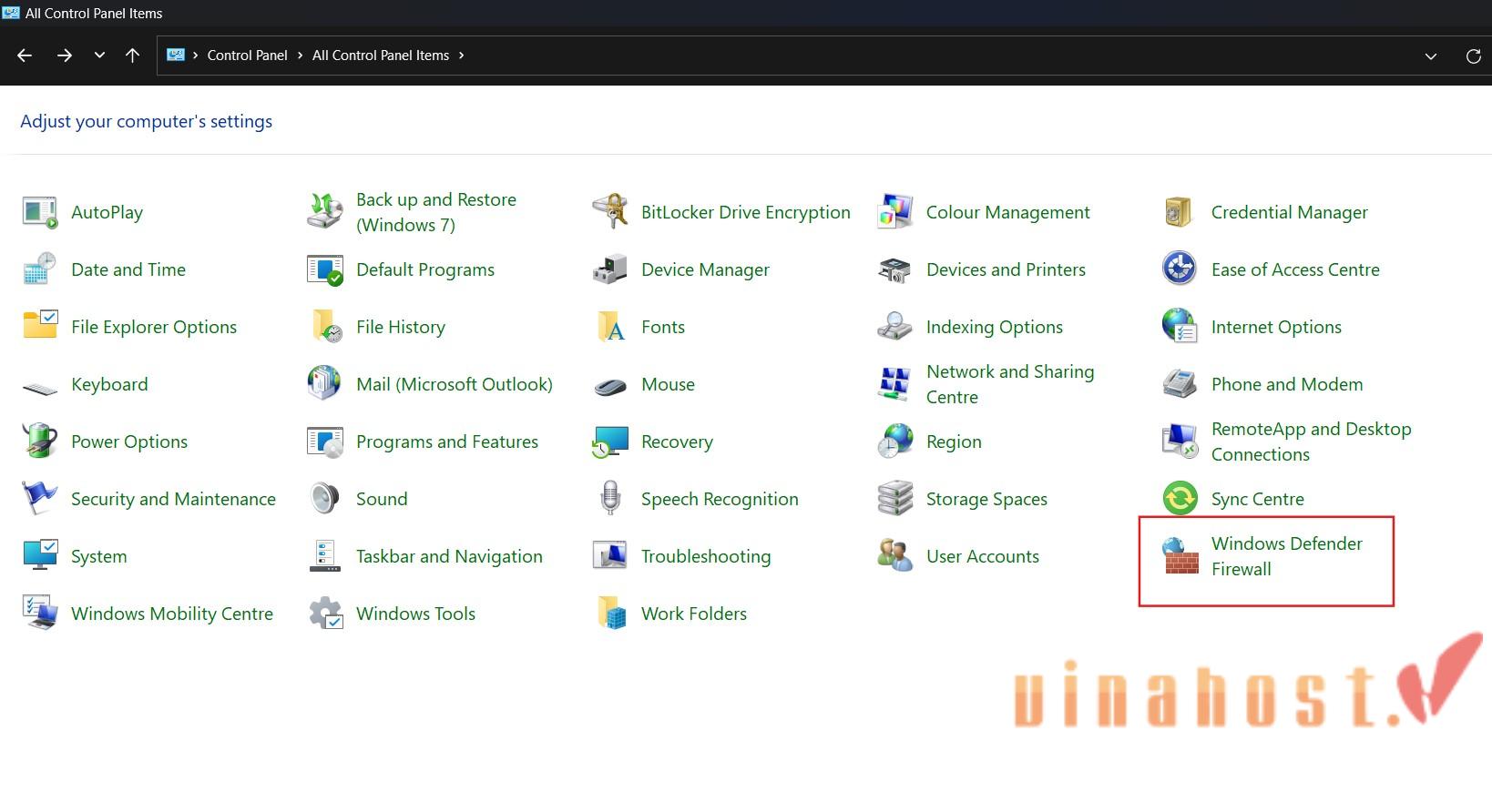Open the Recovery icon

click(610, 442)
